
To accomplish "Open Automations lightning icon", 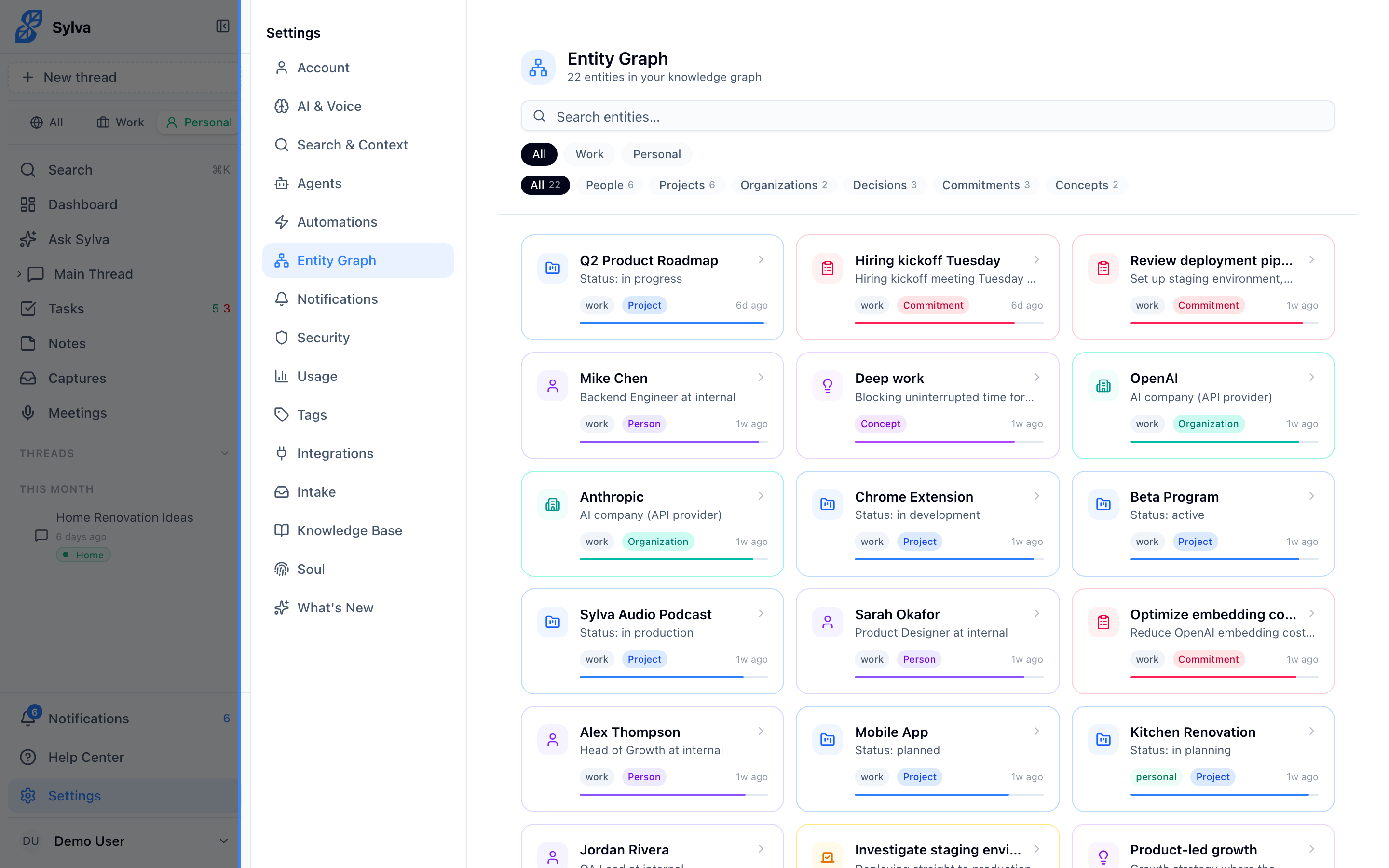I will [x=281, y=222].
